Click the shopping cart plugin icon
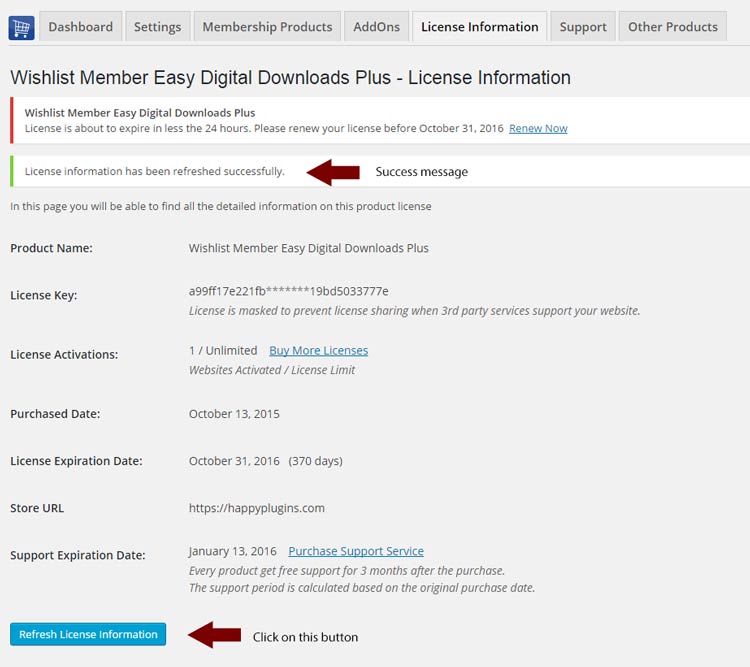750x667 pixels. tap(22, 28)
